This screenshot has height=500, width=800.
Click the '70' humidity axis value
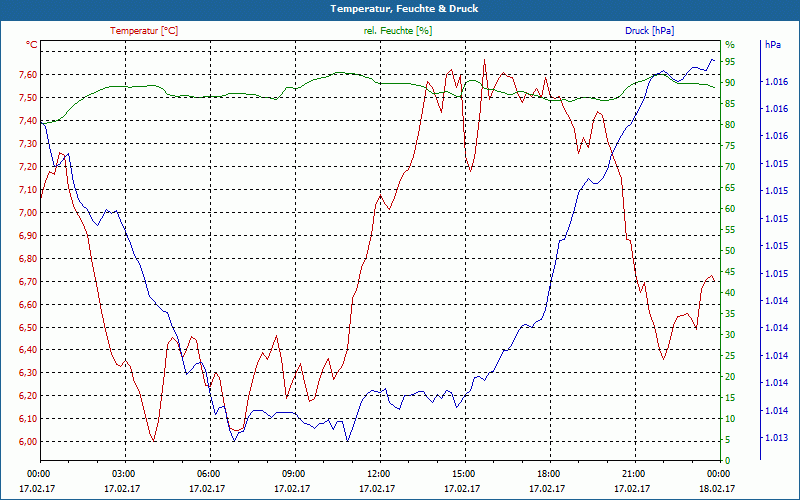coord(730,167)
